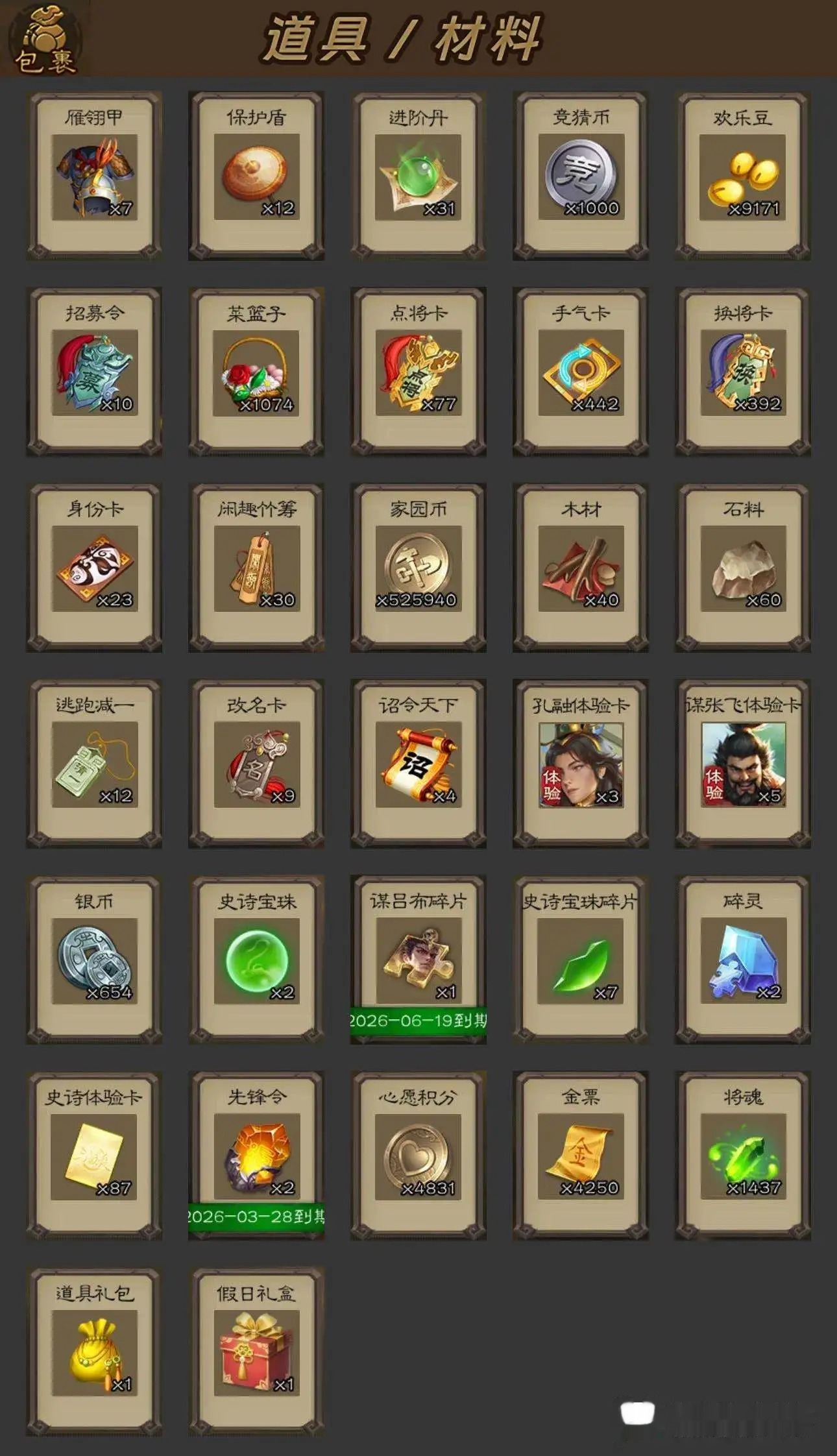Choose the 手气卡 luck card

click(581, 372)
